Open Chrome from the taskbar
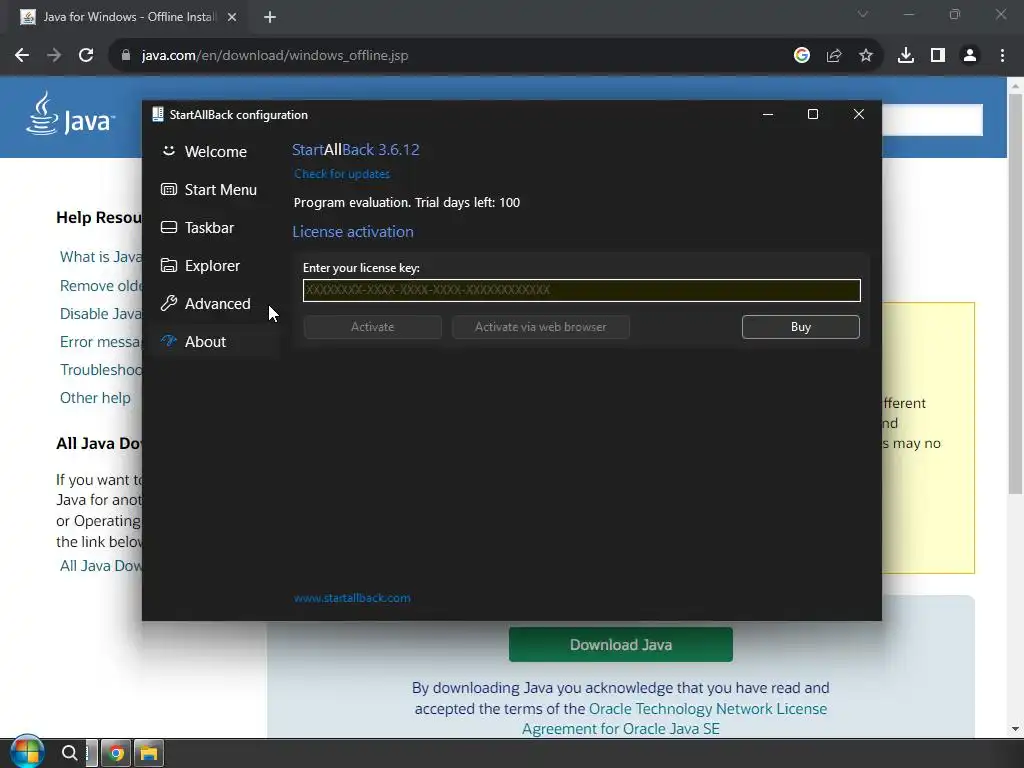Image resolution: width=1024 pixels, height=768 pixels. point(116,754)
